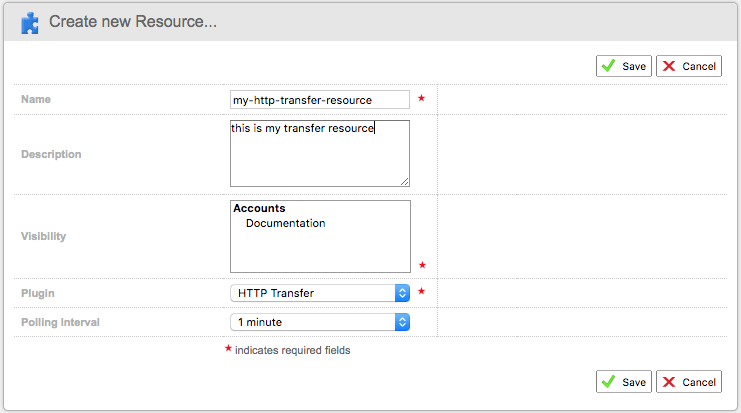Expand the Polling Interval dropdown

point(320,322)
